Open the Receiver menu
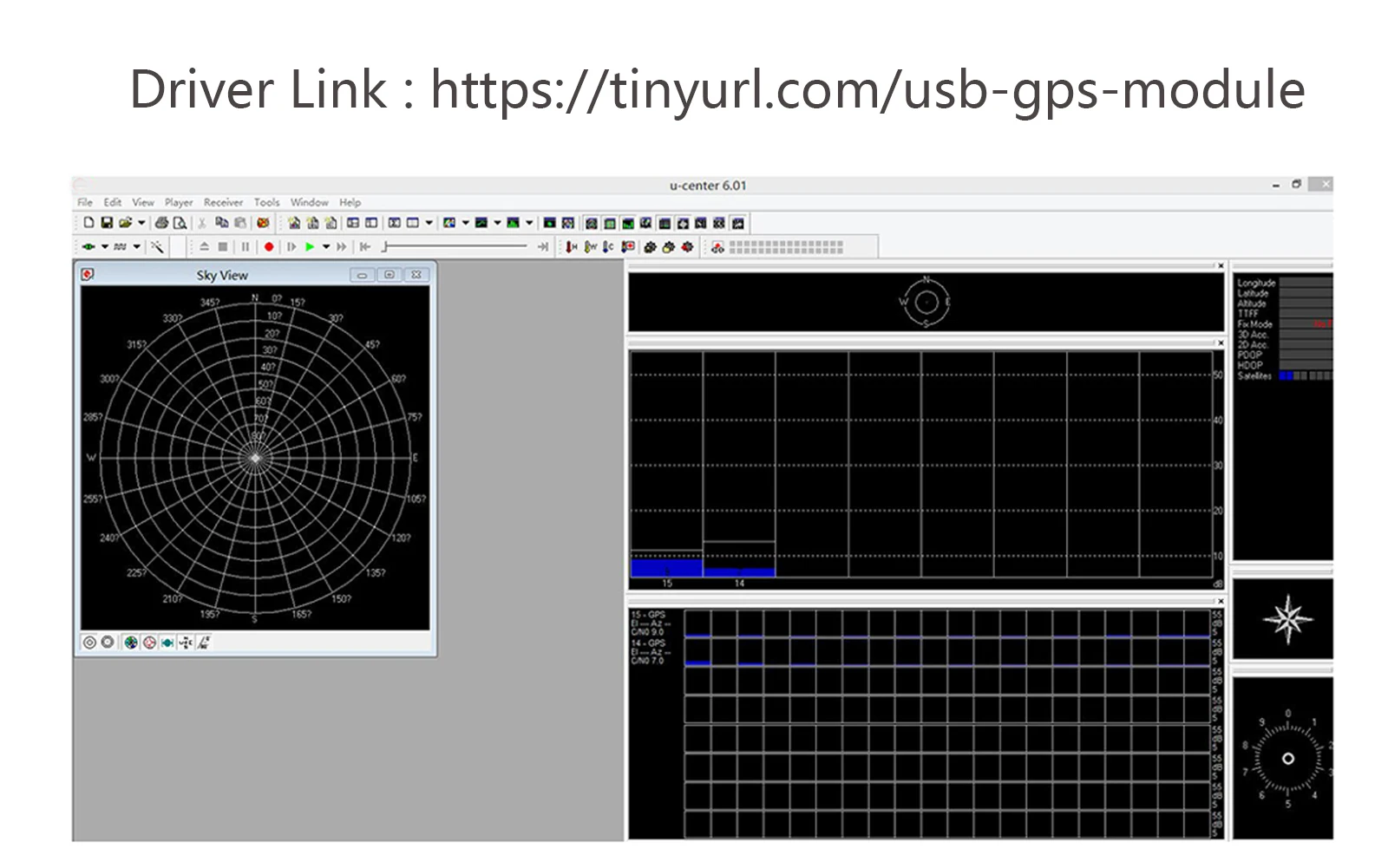1388x868 pixels. pos(223,202)
